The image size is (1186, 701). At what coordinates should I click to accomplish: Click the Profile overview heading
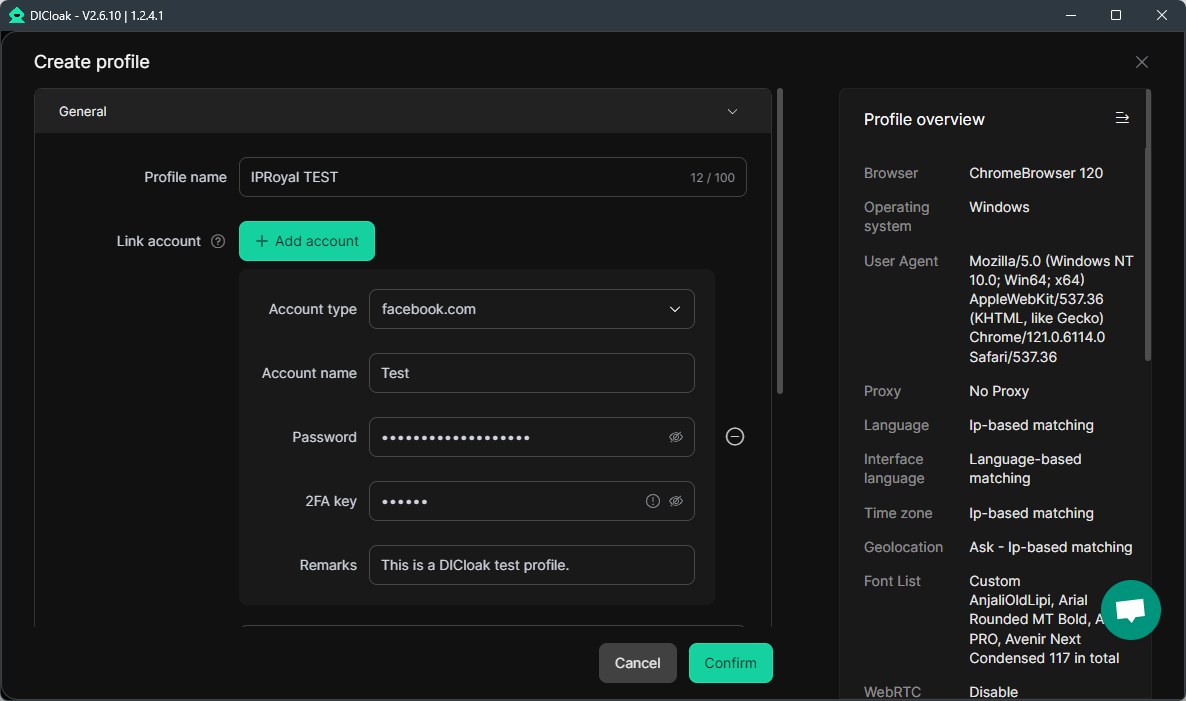tap(924, 119)
